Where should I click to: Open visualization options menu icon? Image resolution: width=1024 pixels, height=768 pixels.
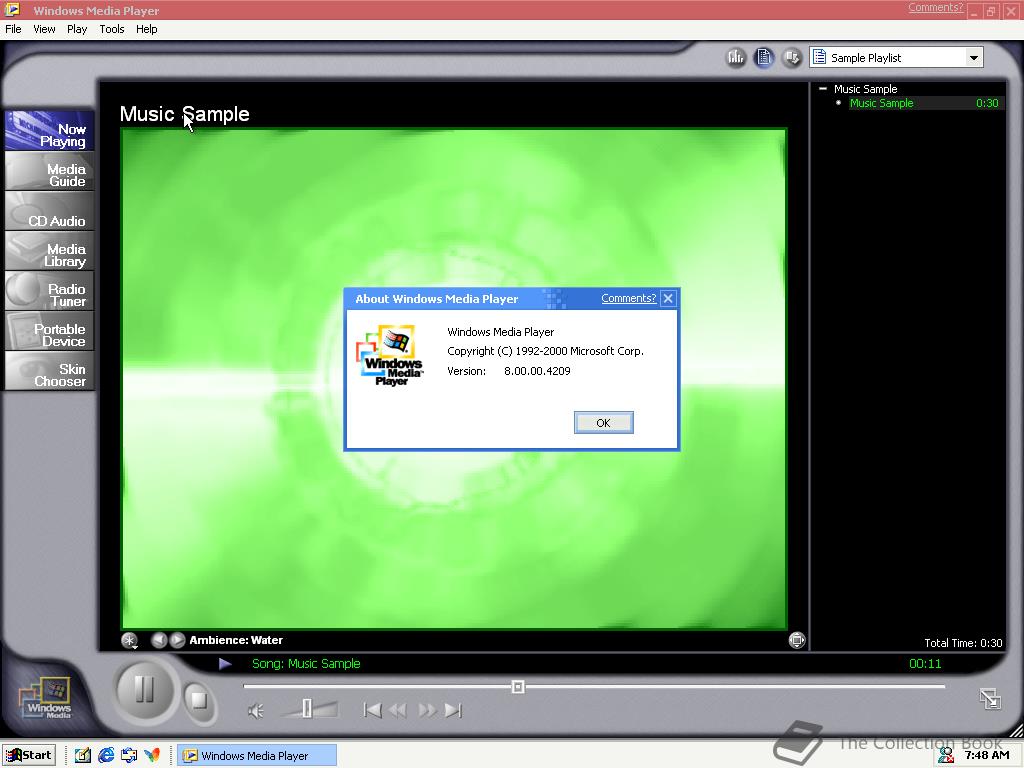130,641
